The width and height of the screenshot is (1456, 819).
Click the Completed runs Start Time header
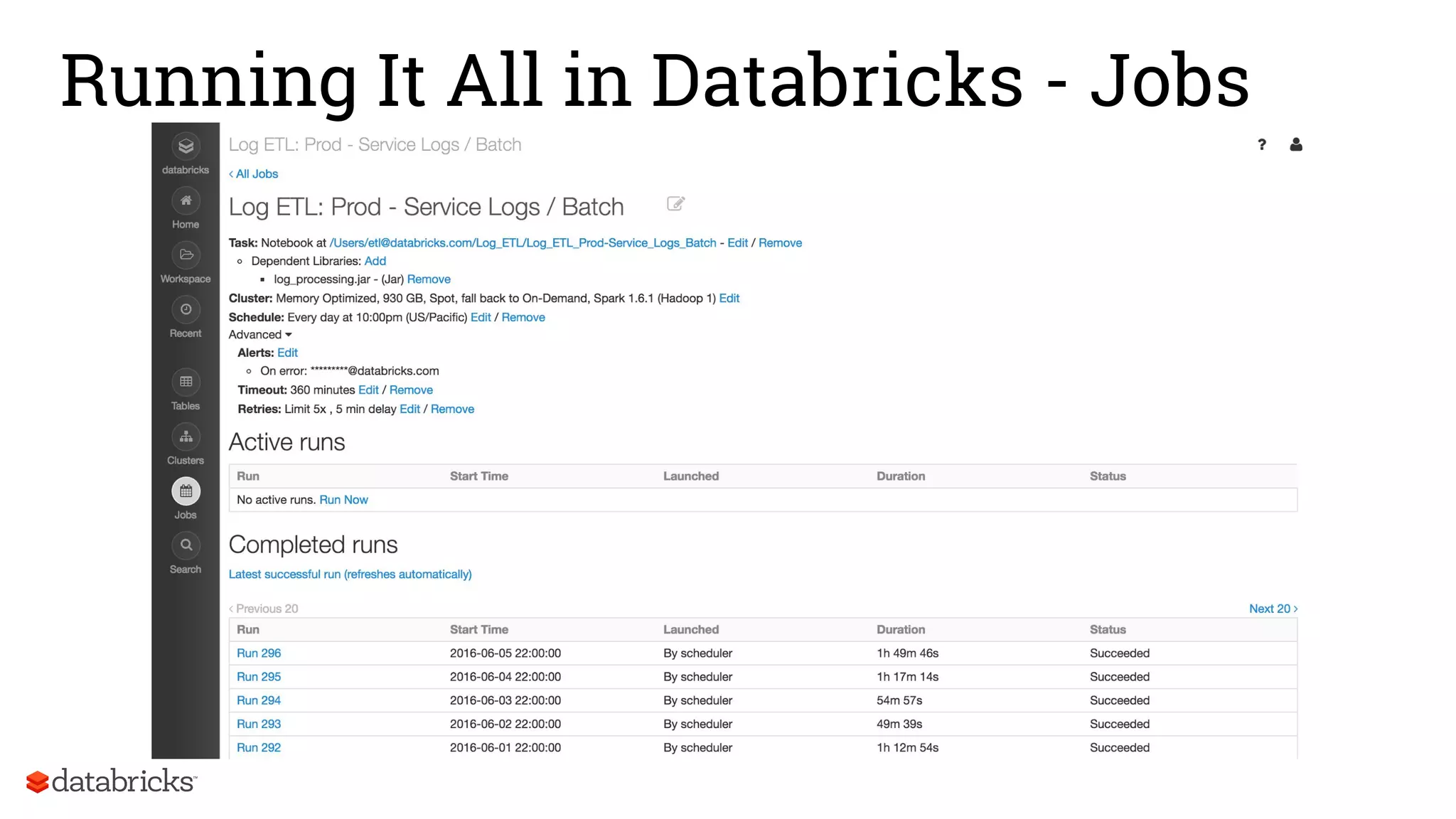[479, 630]
